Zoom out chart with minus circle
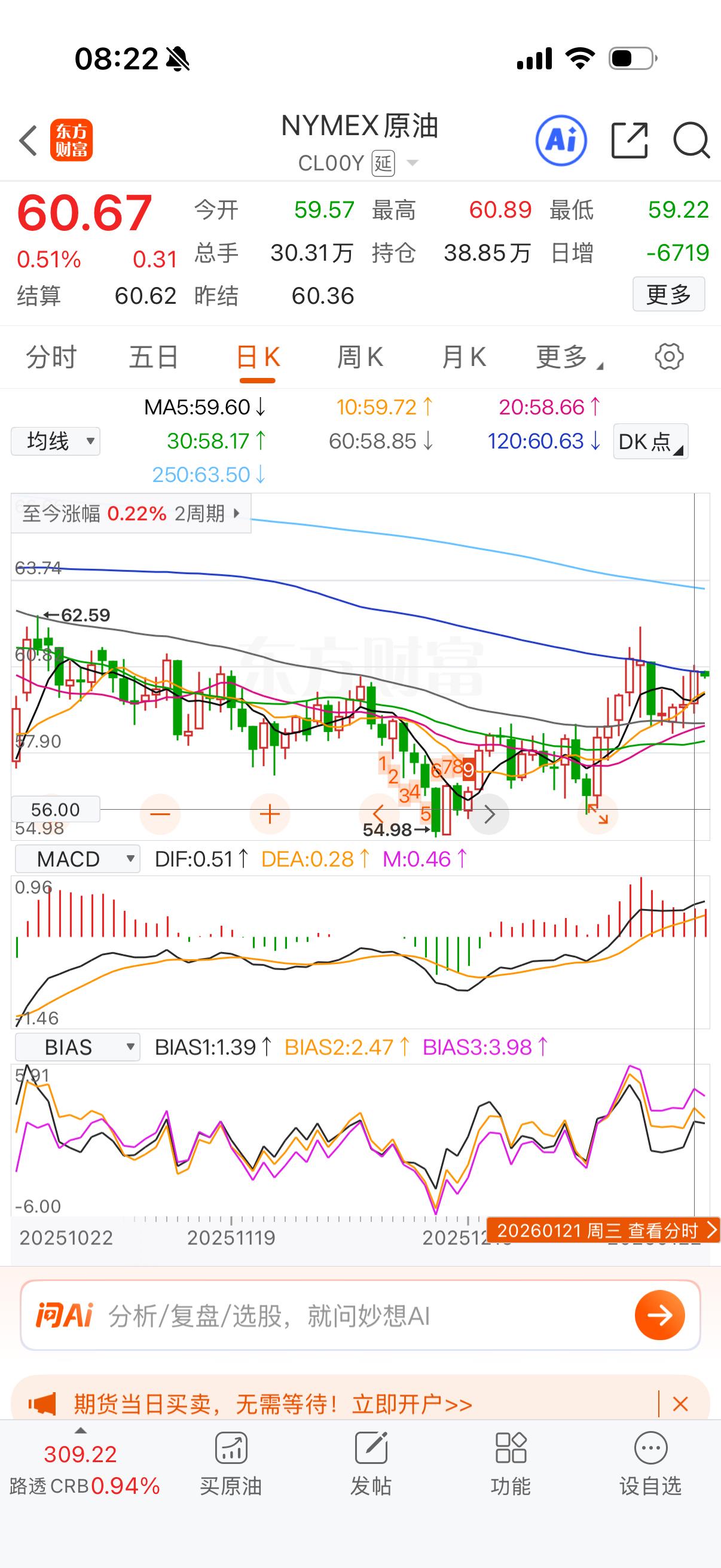The image size is (721, 1568). point(160,814)
